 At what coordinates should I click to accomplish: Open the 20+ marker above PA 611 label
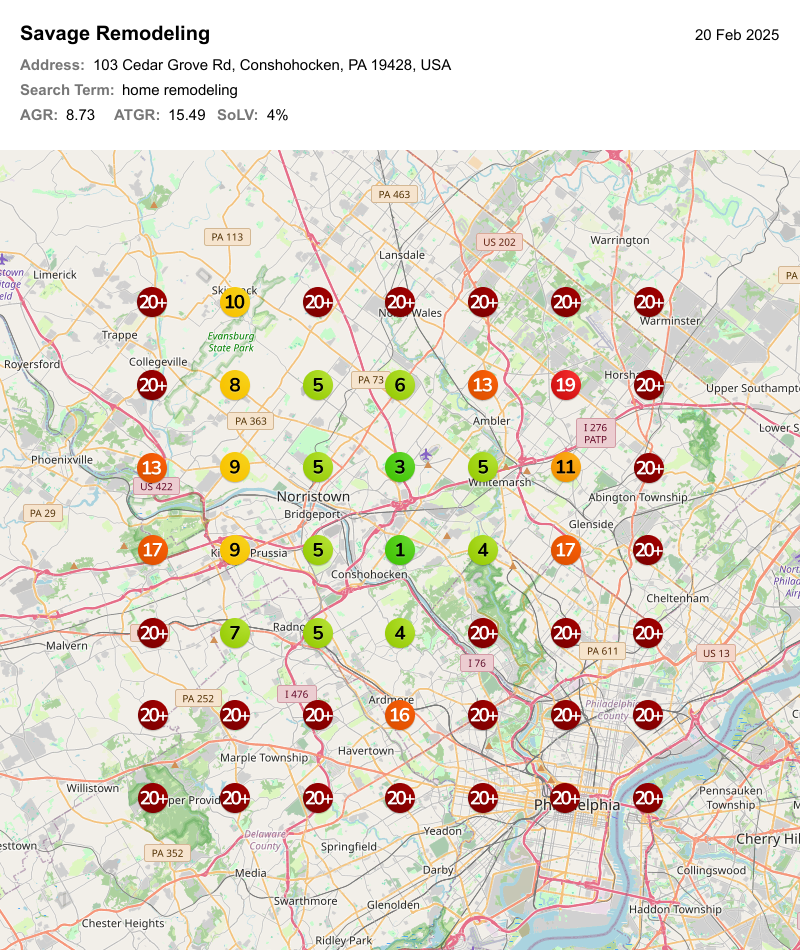point(565,633)
